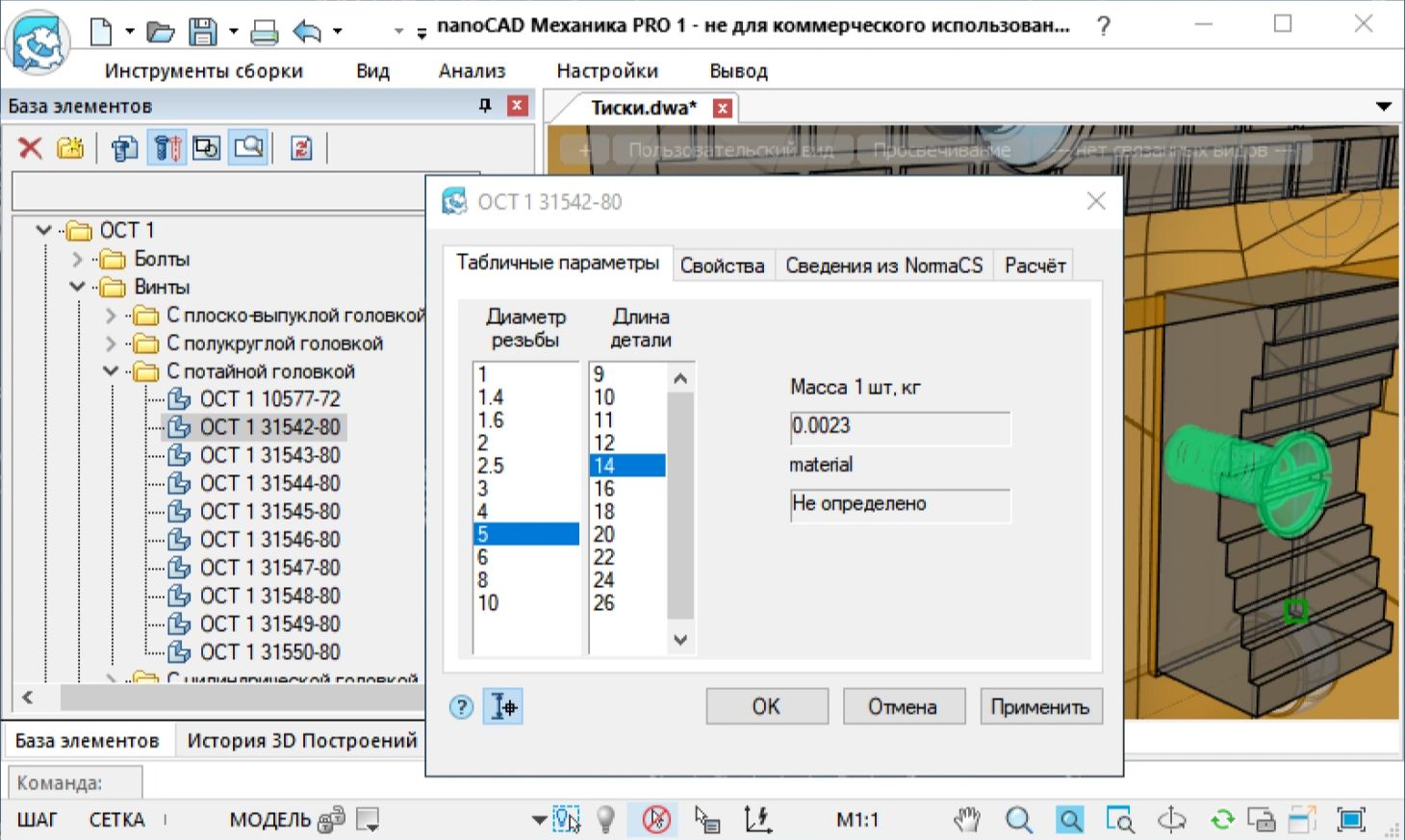The image size is (1405, 840).
Task: Print the document with printer icon
Action: tap(264, 34)
